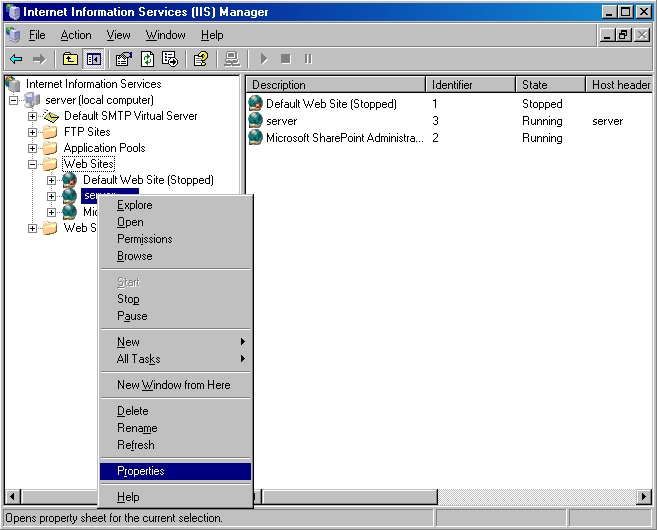
Task: Choose Open in the context menu
Action: click(x=175, y=222)
